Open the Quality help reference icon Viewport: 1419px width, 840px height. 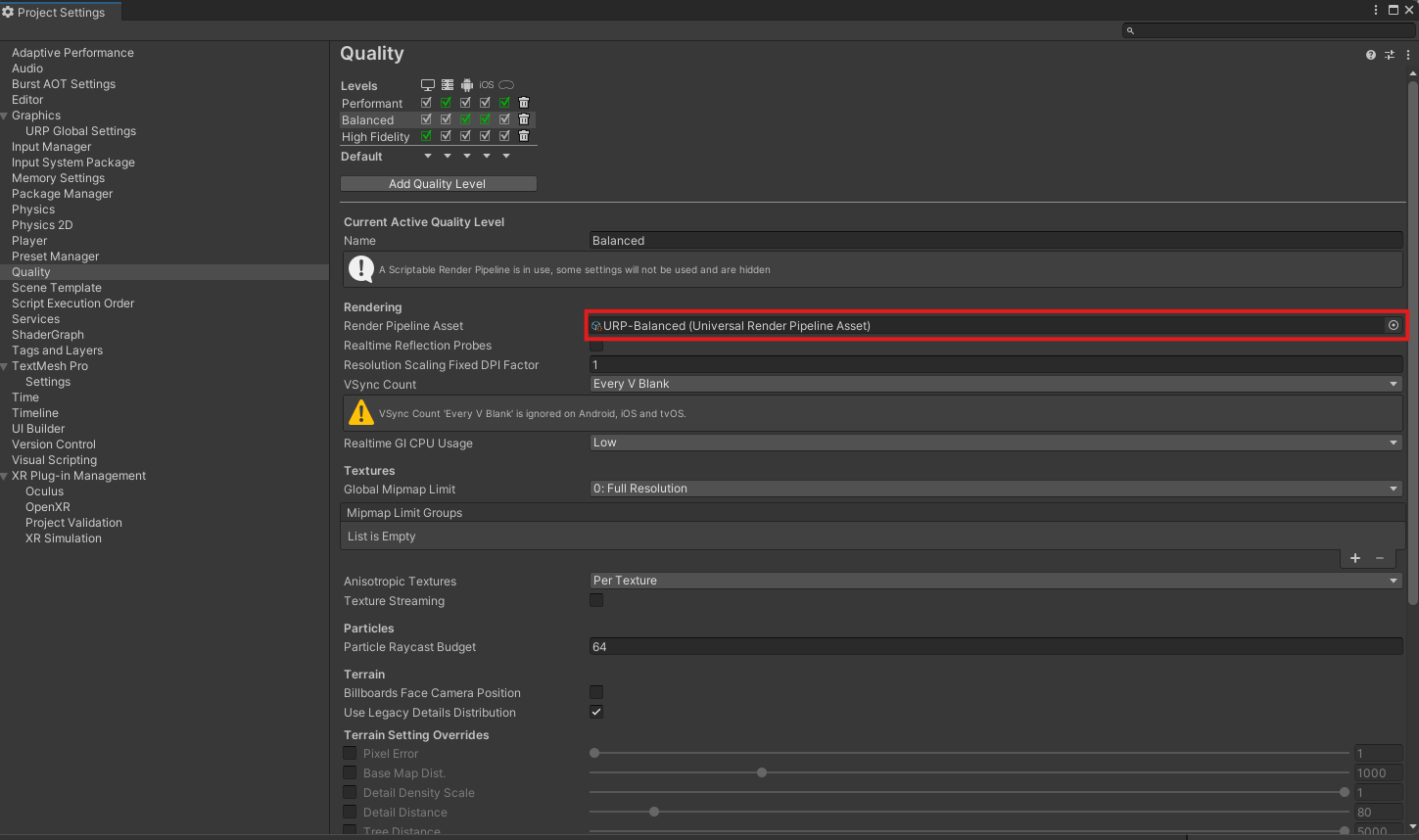coord(1370,55)
